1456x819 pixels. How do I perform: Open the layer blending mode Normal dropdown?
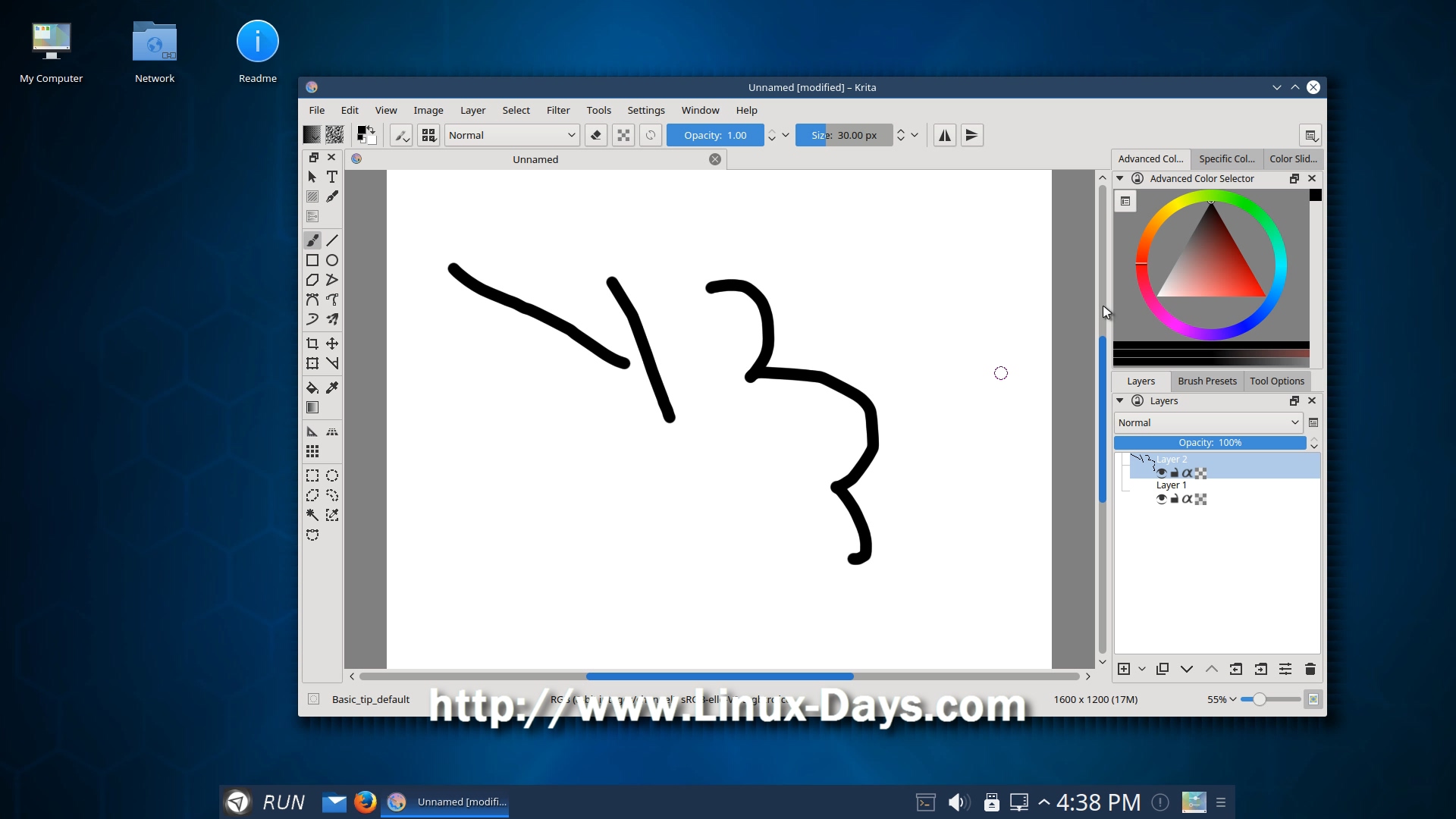[x=1209, y=422]
